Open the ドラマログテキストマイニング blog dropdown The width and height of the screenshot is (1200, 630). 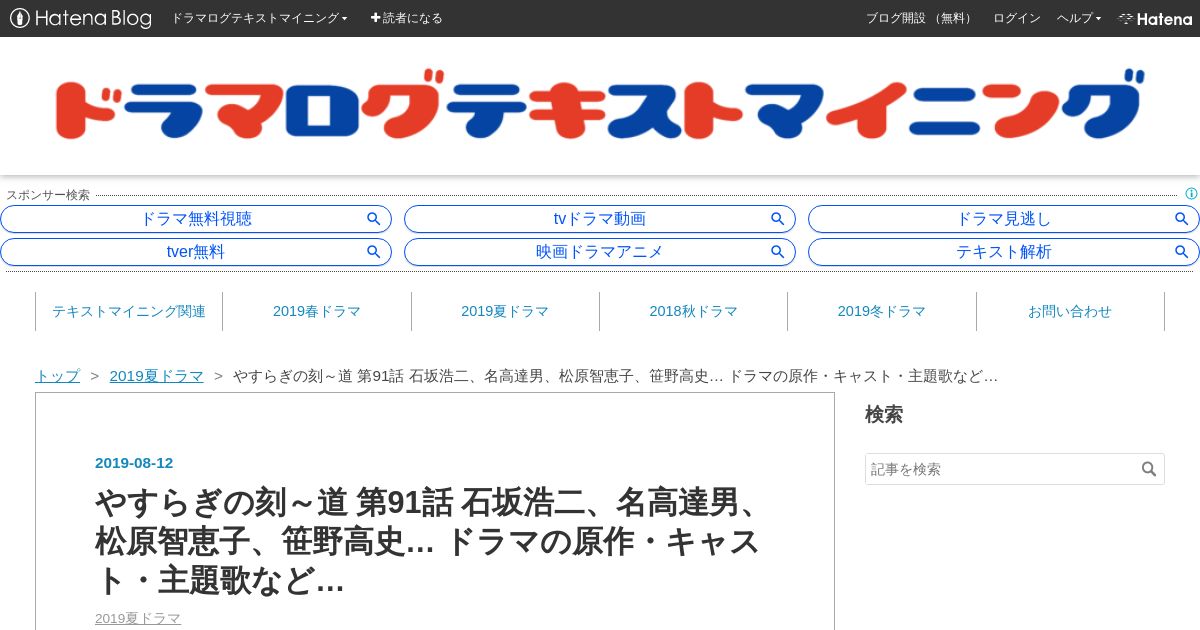coord(259,18)
